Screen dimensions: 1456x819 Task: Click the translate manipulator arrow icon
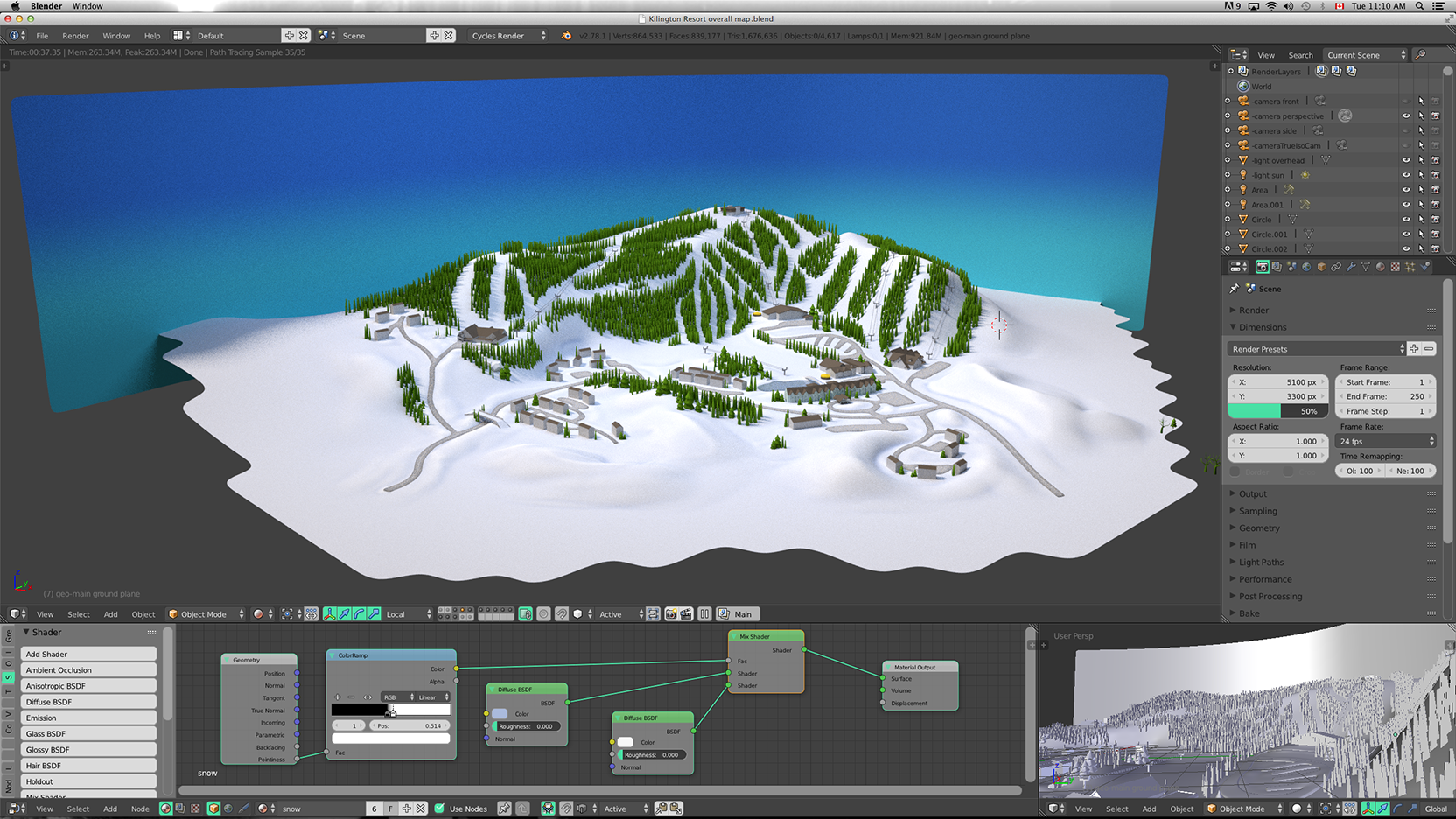point(344,614)
